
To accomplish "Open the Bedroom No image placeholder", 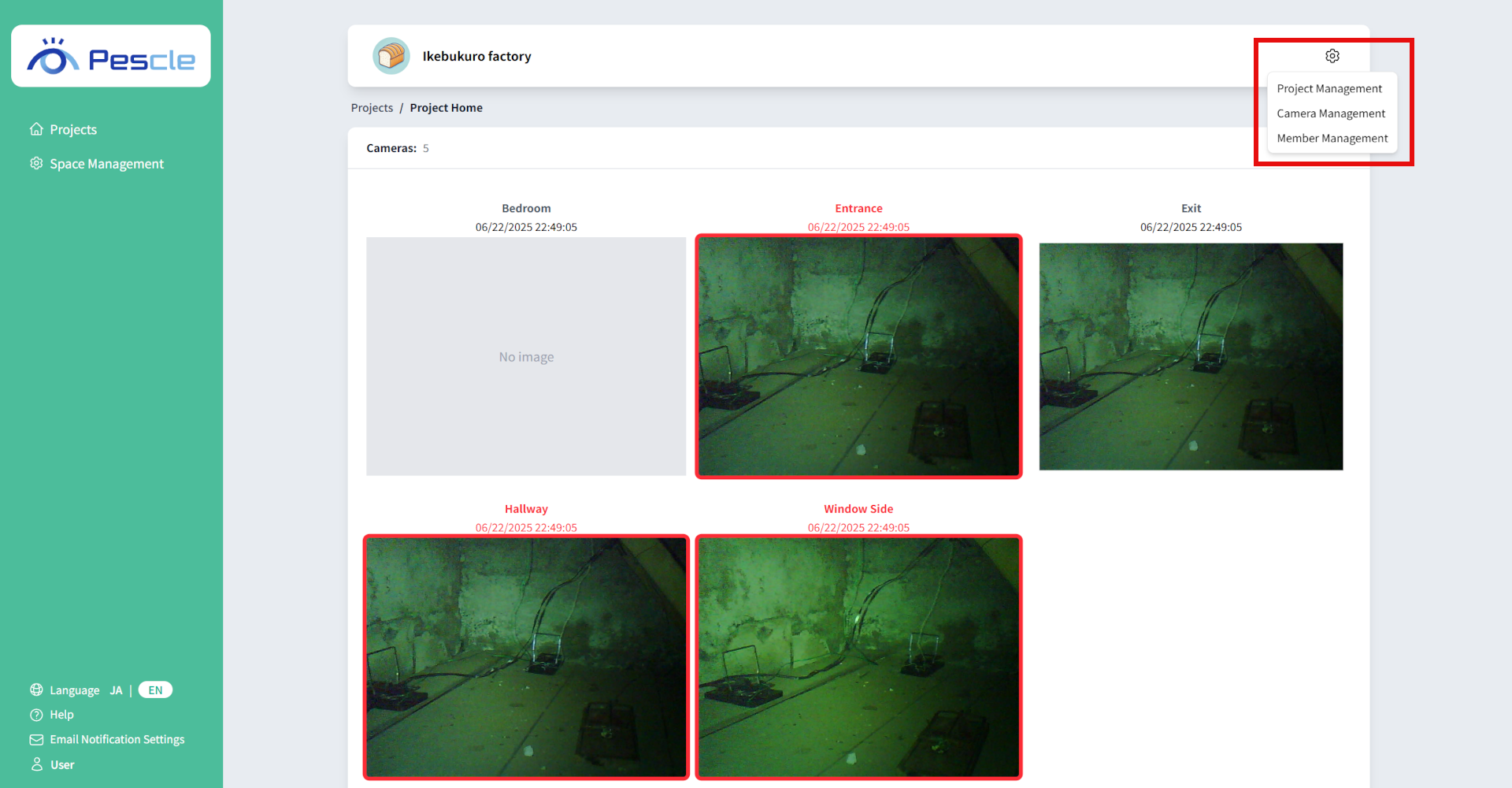I will tap(526, 356).
